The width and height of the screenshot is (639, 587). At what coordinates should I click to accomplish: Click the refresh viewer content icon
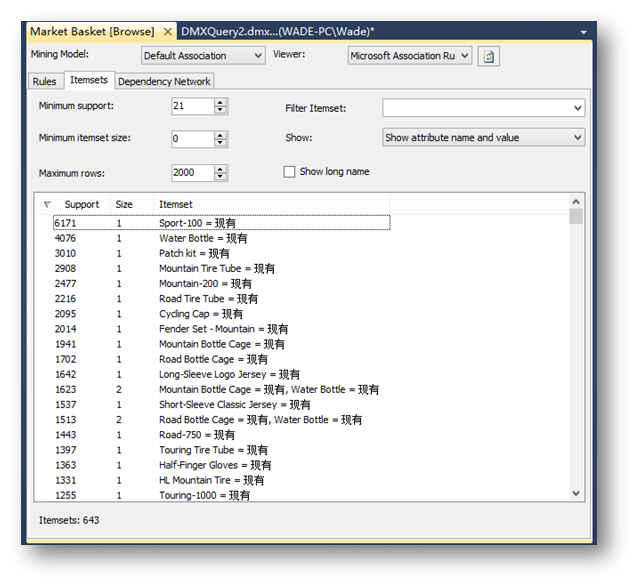pyautogui.click(x=488, y=56)
